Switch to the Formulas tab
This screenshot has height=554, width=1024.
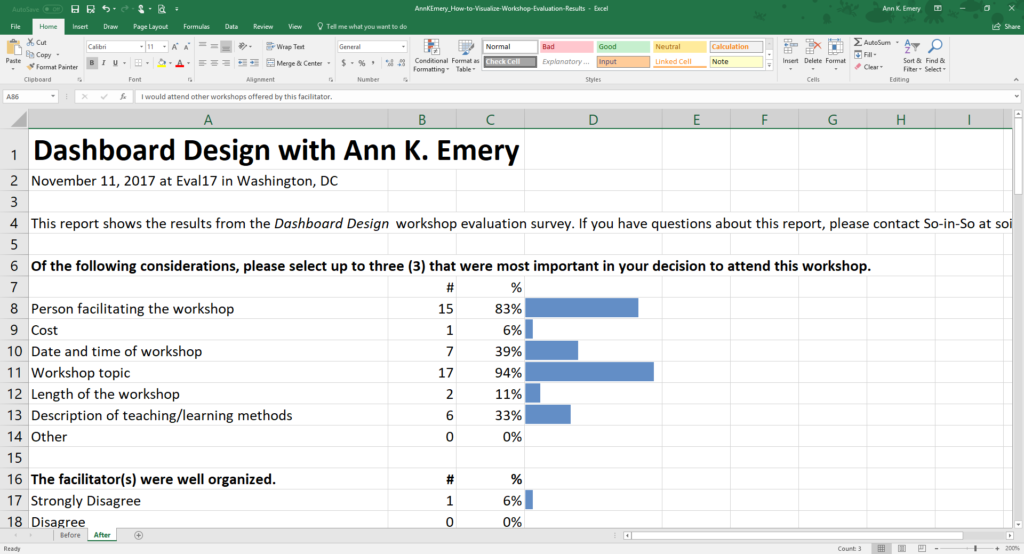pos(197,27)
